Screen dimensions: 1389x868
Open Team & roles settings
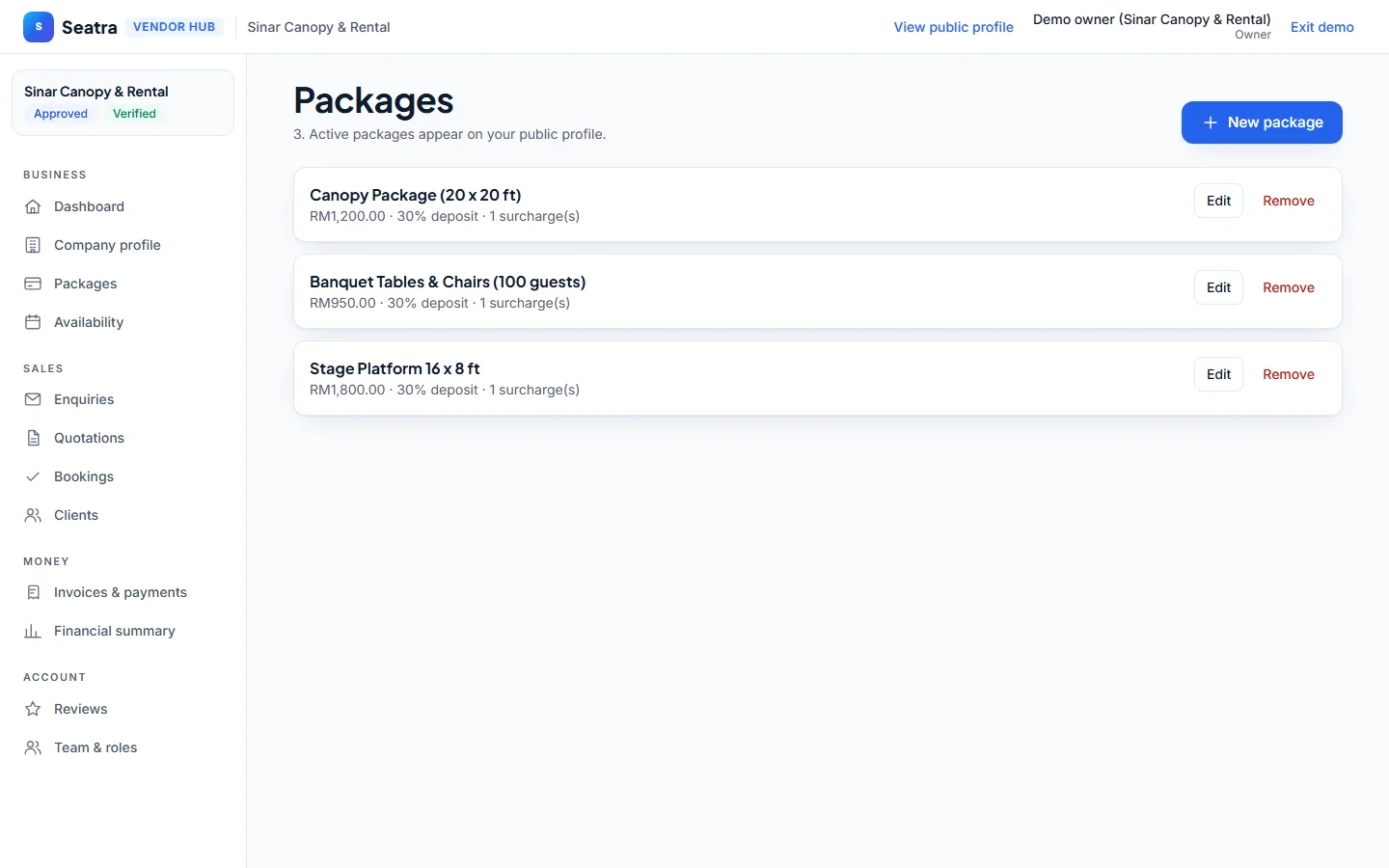[x=123, y=747]
